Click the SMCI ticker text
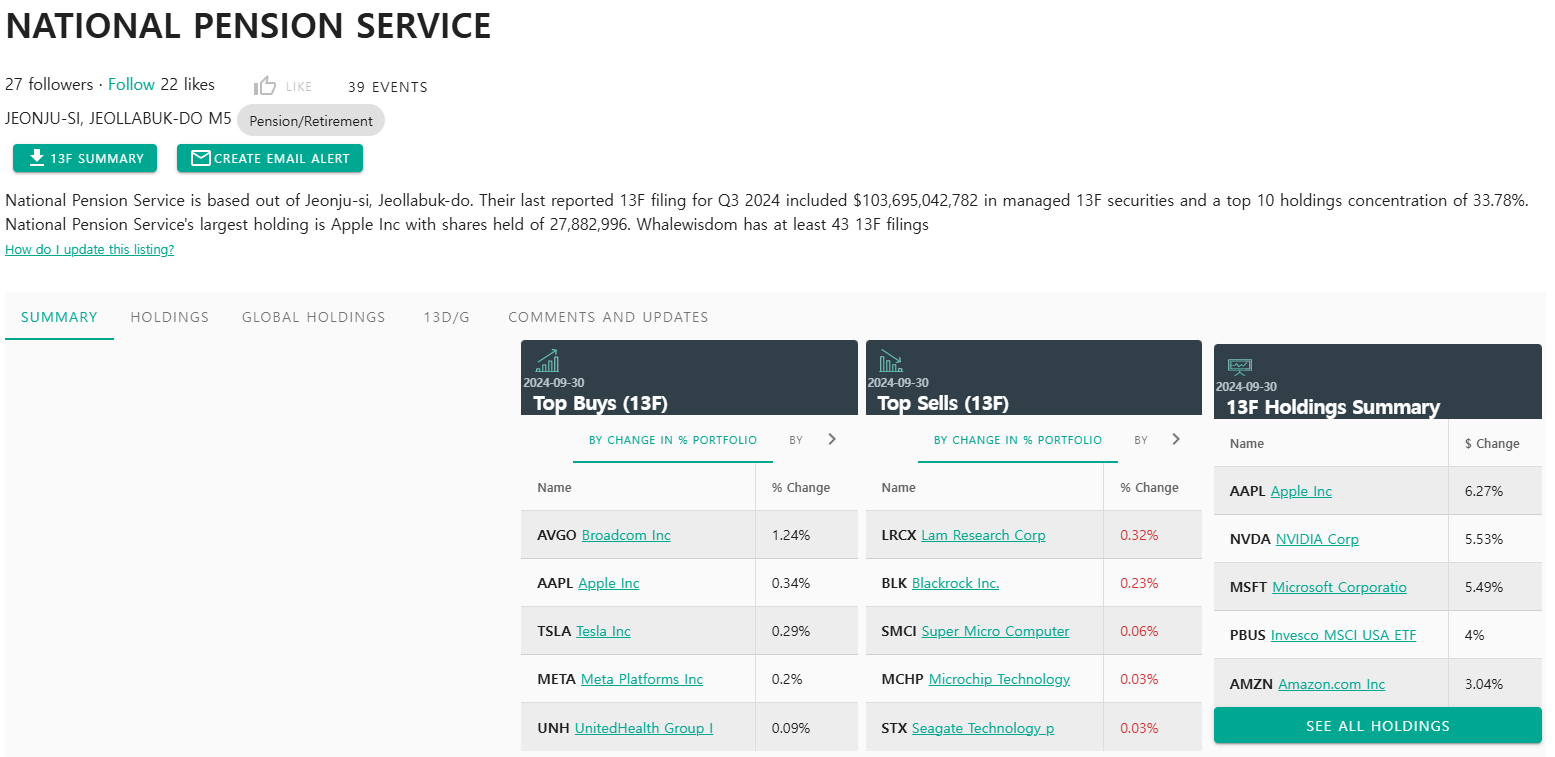Viewport: 1555px width, 757px height. [x=899, y=631]
